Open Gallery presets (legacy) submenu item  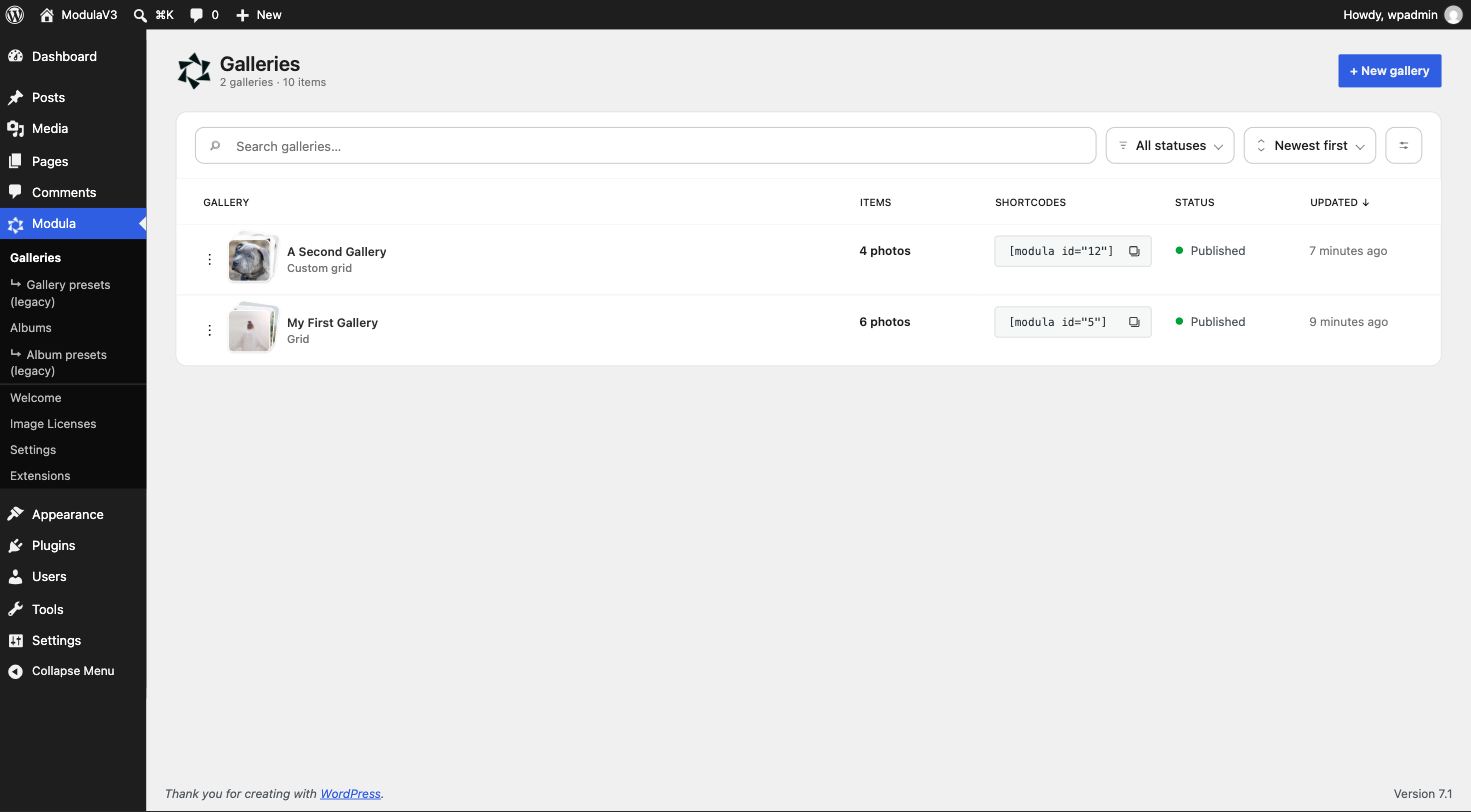coord(60,293)
